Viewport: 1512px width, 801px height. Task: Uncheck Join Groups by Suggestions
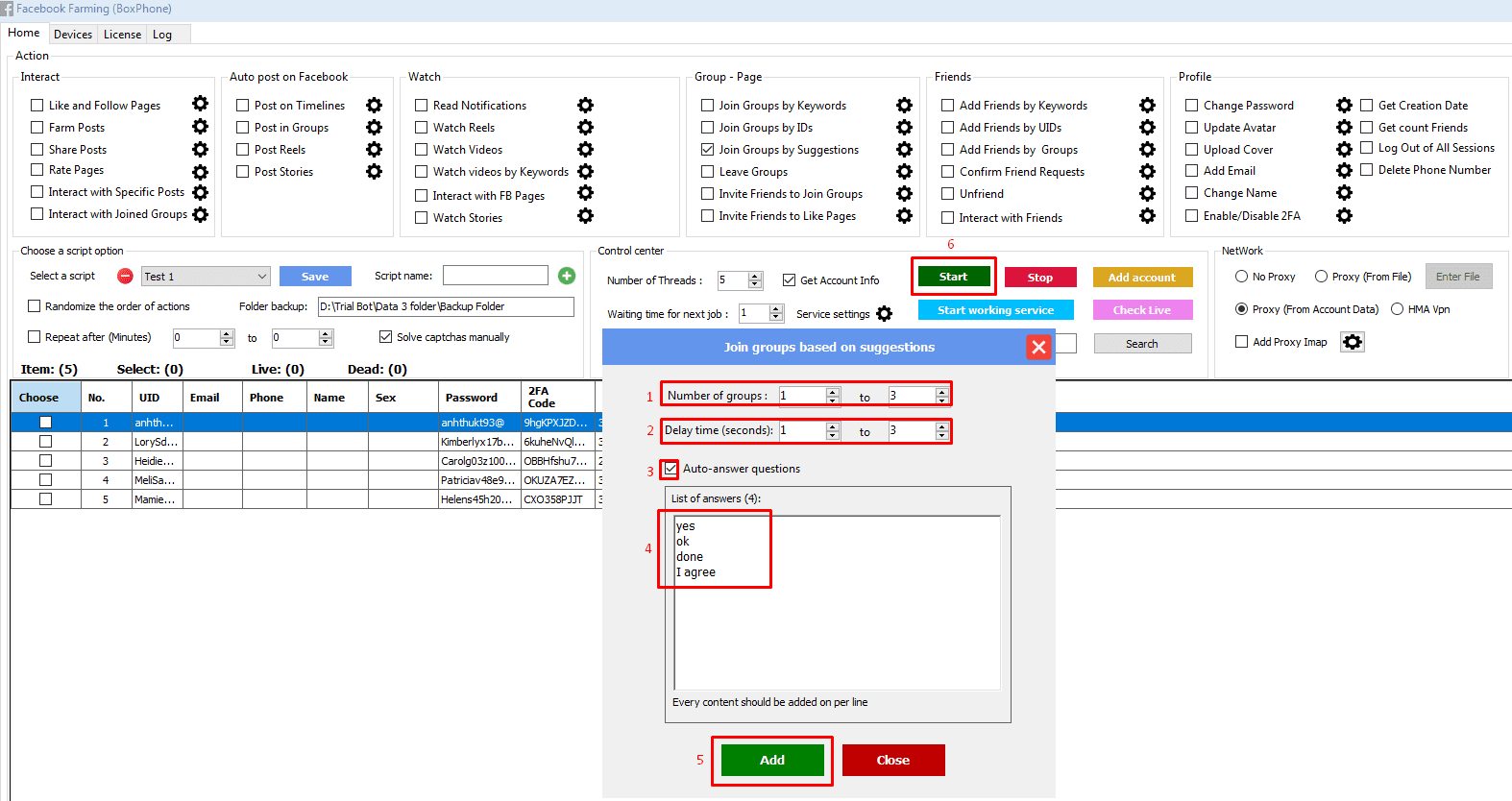click(707, 149)
